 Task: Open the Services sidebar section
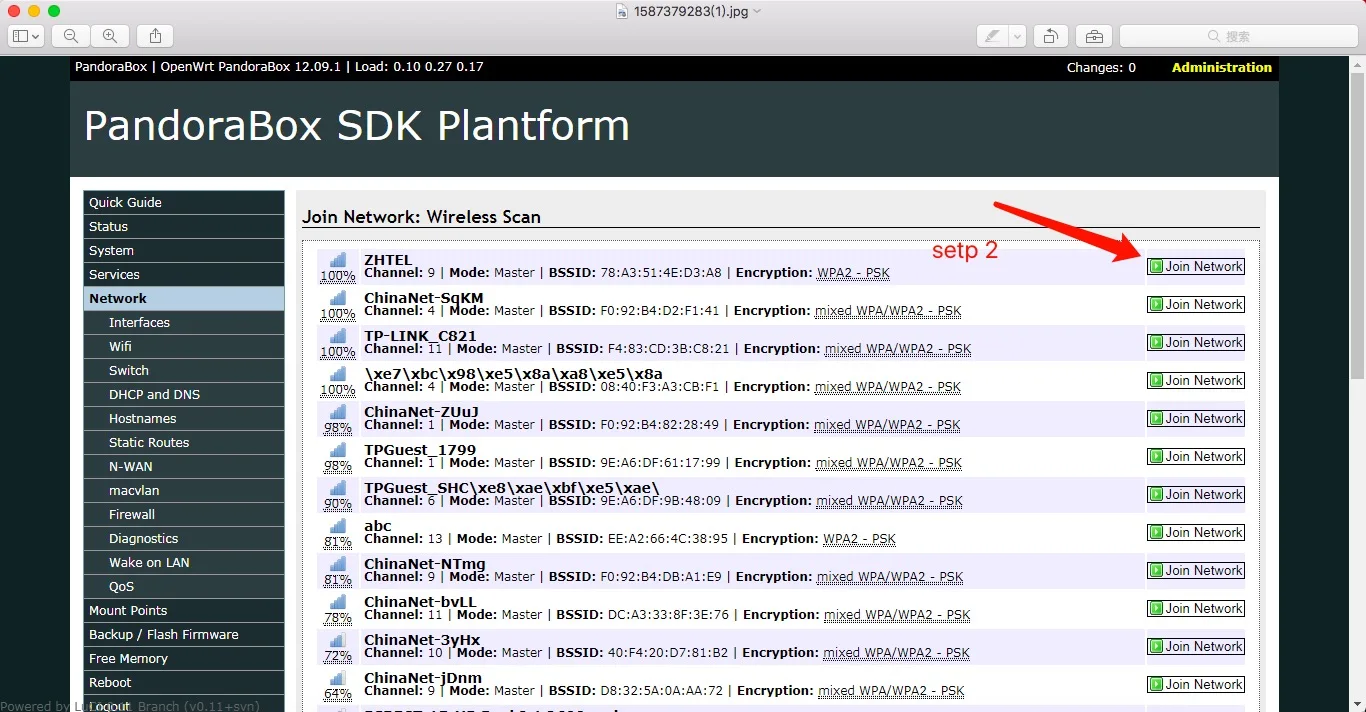point(184,274)
